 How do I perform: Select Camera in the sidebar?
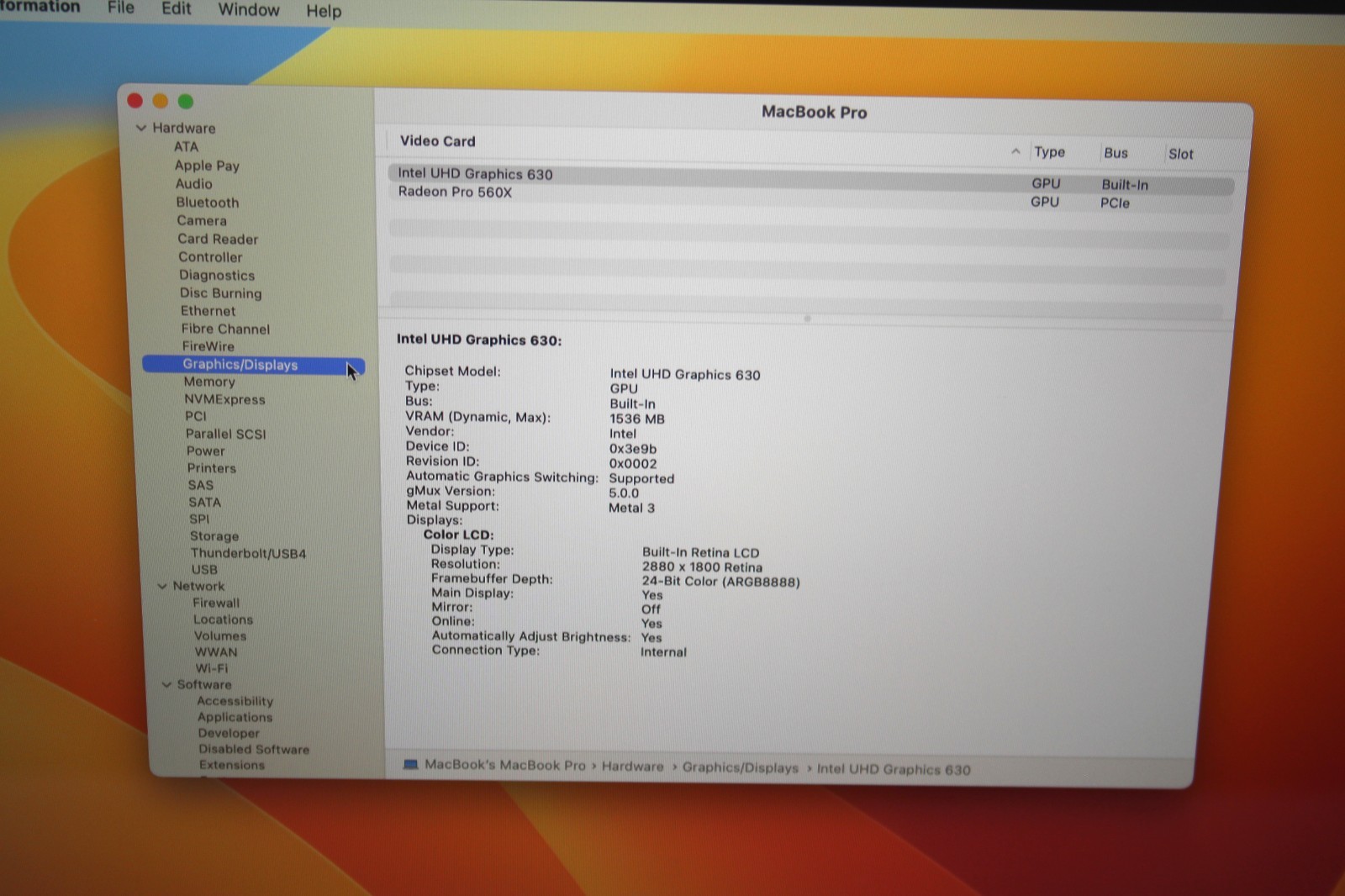pos(201,220)
